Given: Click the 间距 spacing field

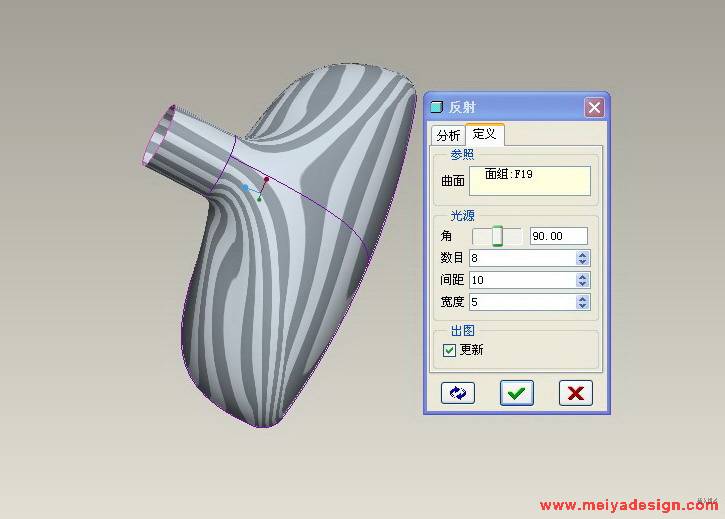Looking at the screenshot, I should coord(523,280).
